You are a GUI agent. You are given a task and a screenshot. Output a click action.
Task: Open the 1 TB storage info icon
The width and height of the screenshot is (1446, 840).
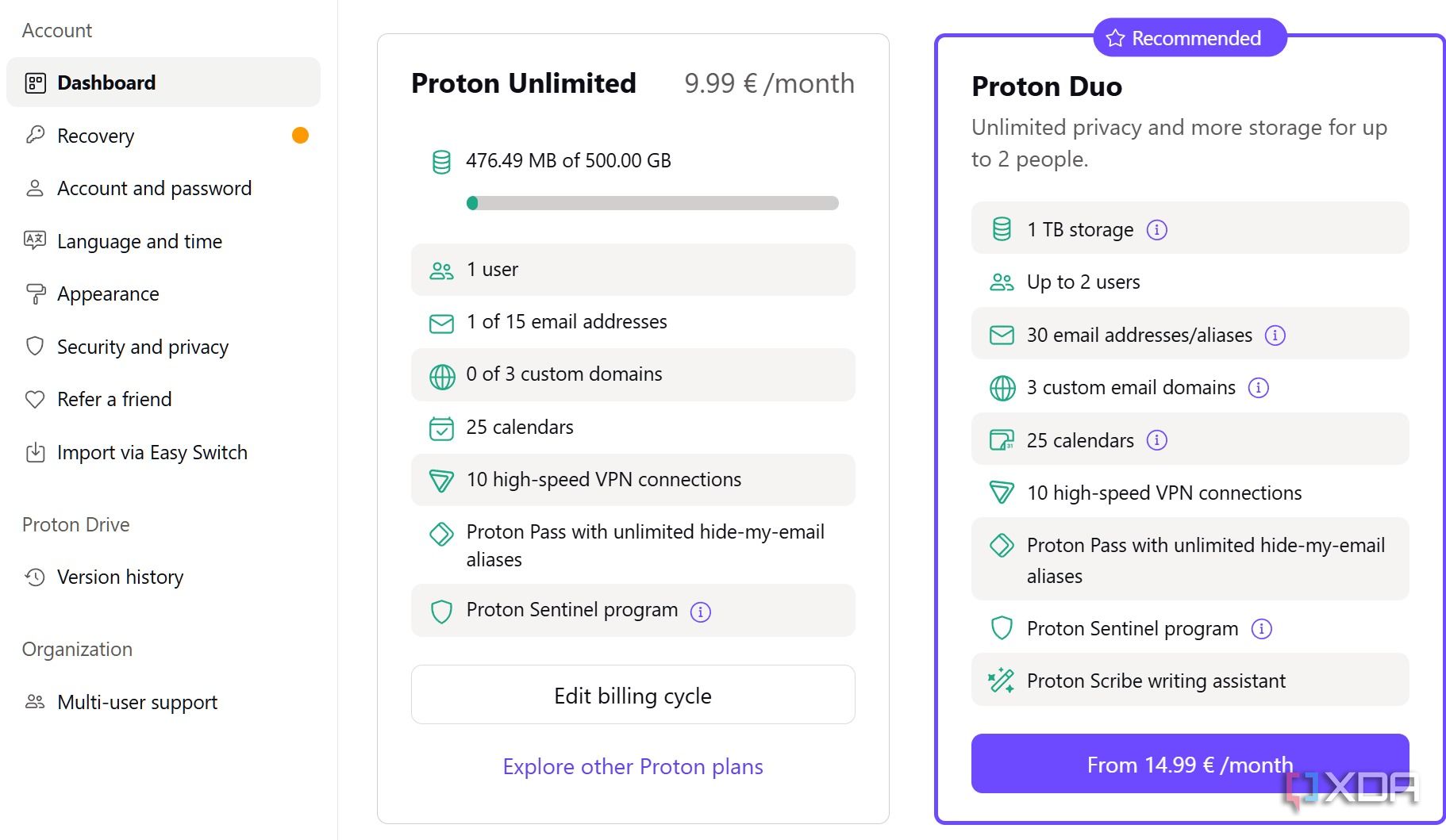pos(1157,229)
